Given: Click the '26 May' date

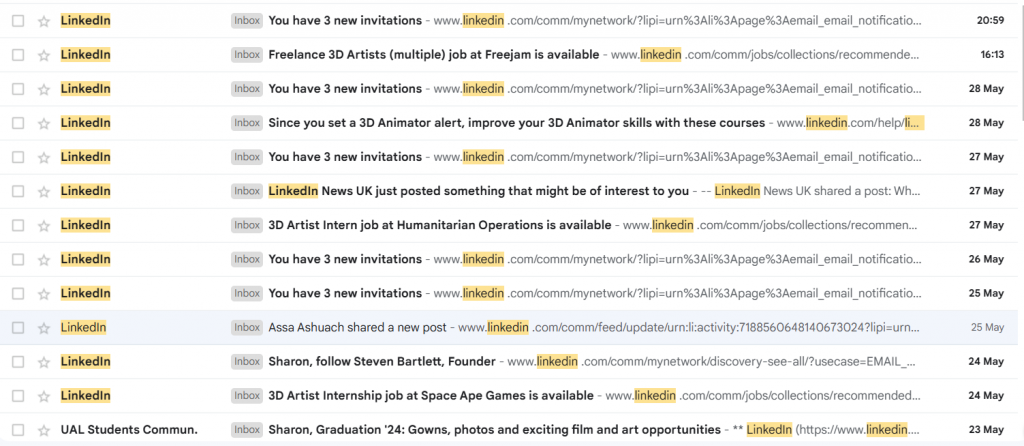Looking at the screenshot, I should tap(986, 259).
